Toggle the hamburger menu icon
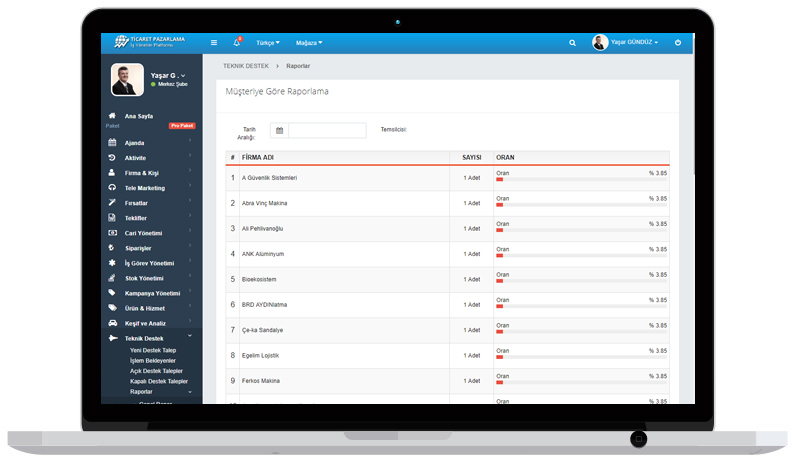The height and width of the screenshot is (463, 800). tap(214, 43)
